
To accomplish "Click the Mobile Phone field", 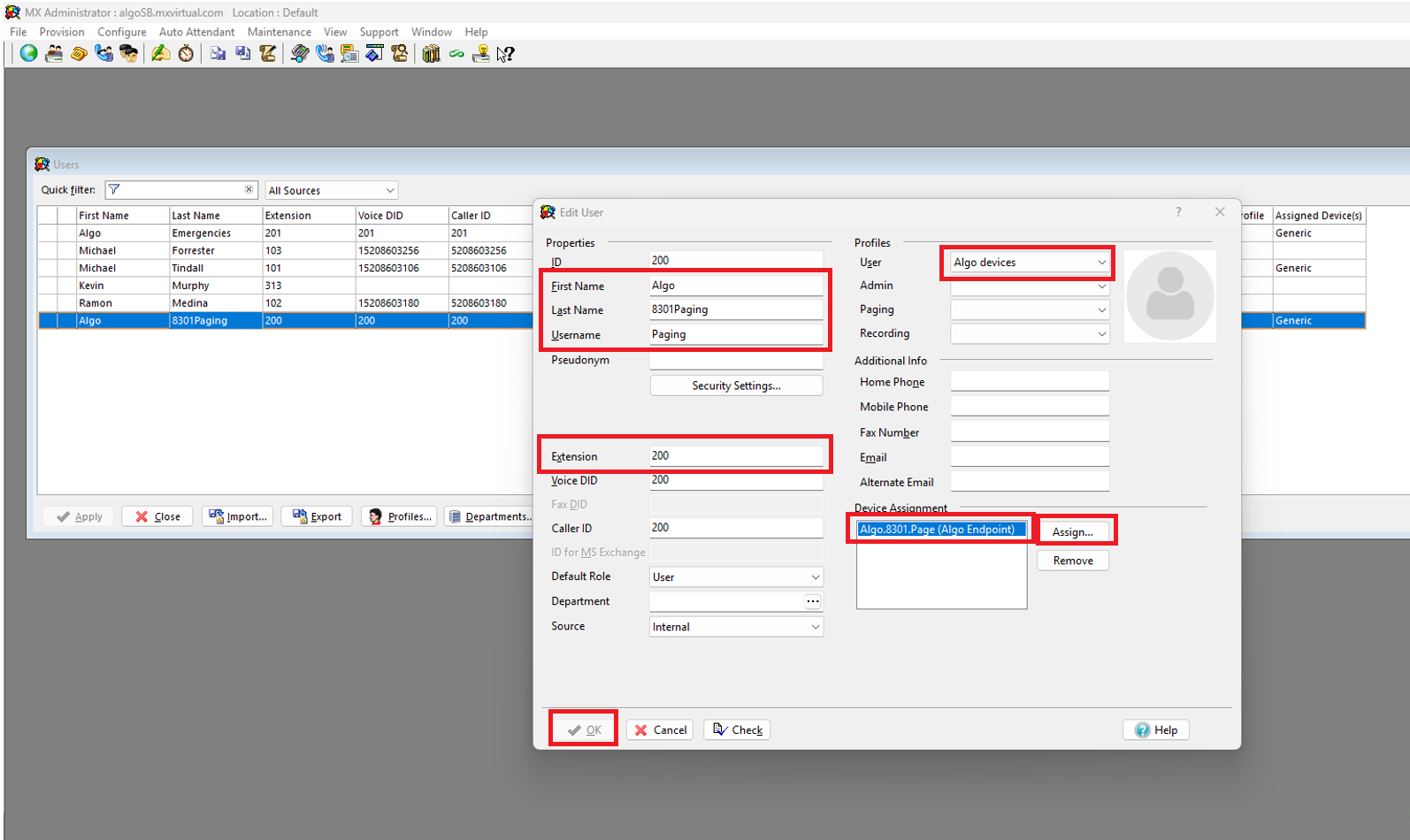I will 1030,407.
